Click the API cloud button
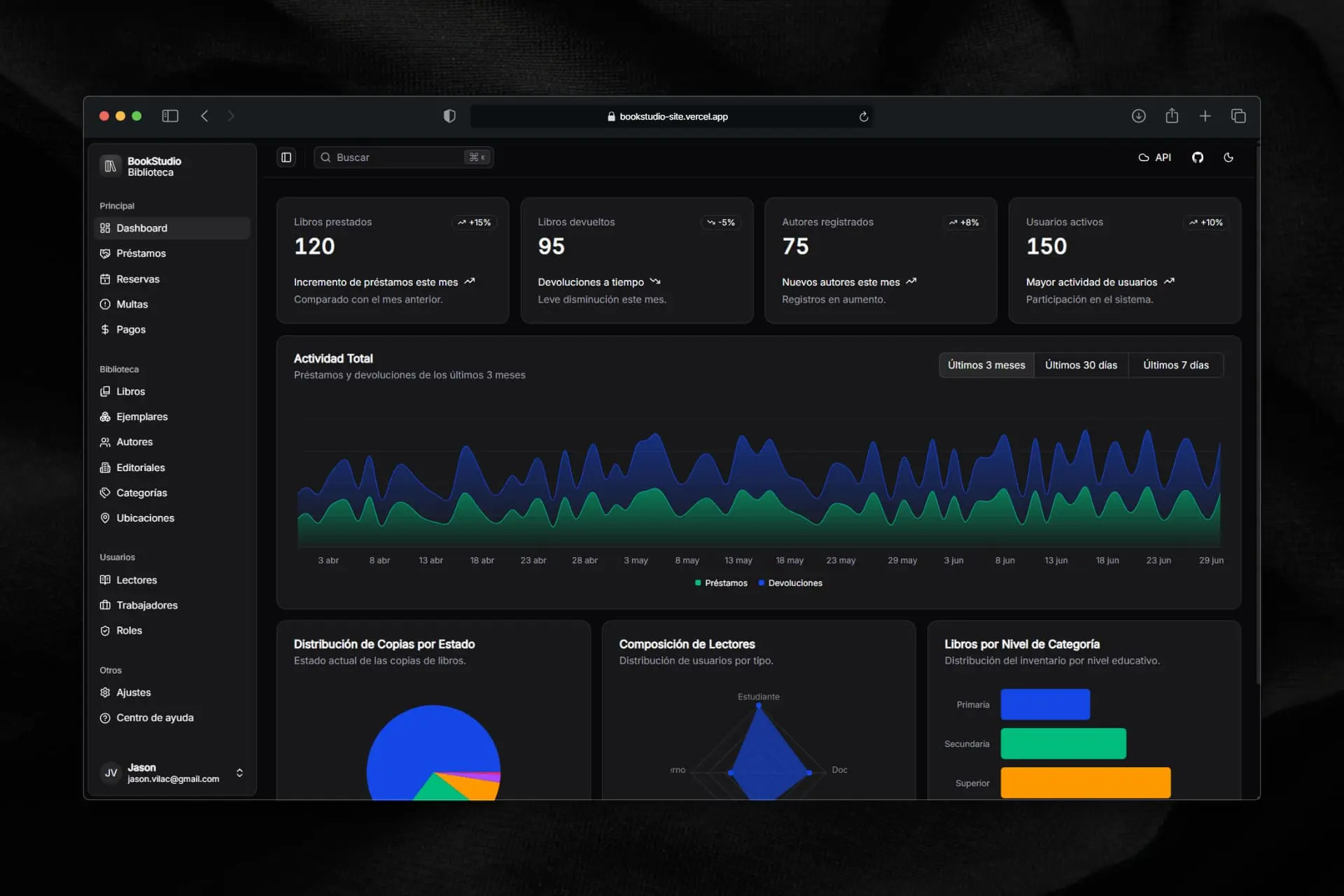This screenshot has width=1344, height=896. 1154,157
